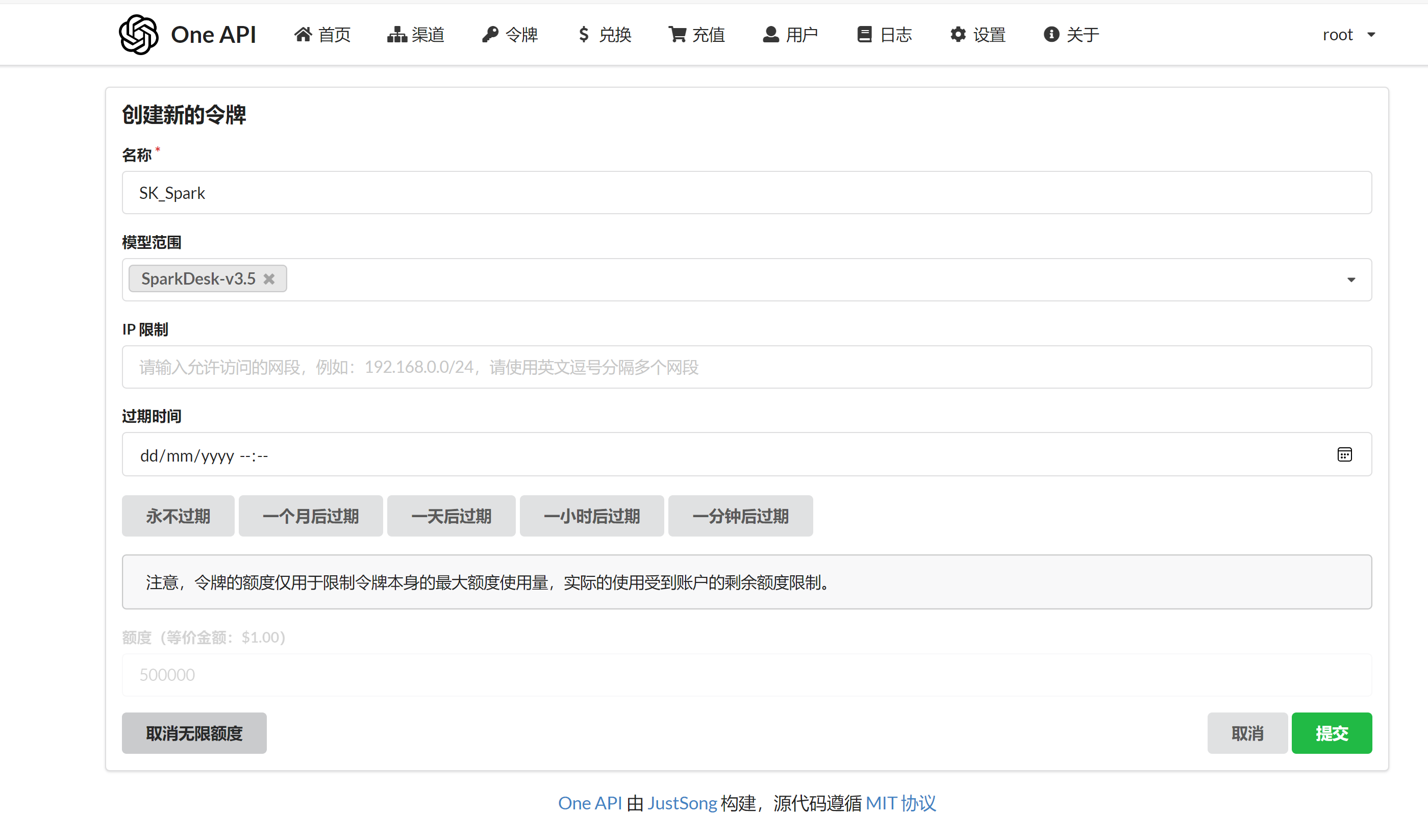Viewport: 1428px width, 840px height.
Task: Open 充值 via its cart icon
Action: (x=677, y=35)
